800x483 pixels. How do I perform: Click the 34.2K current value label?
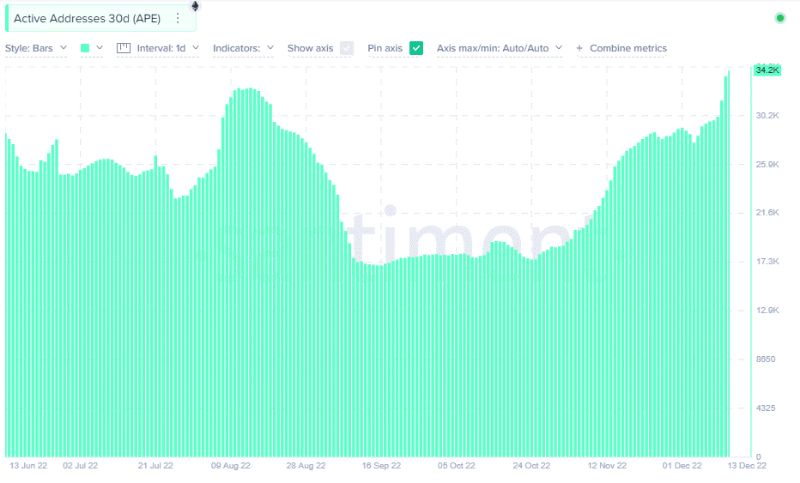[767, 70]
